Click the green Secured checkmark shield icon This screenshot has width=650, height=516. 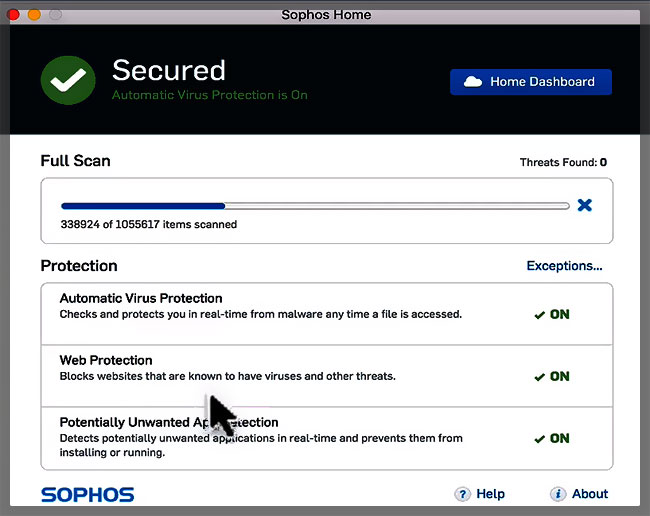click(x=68, y=80)
